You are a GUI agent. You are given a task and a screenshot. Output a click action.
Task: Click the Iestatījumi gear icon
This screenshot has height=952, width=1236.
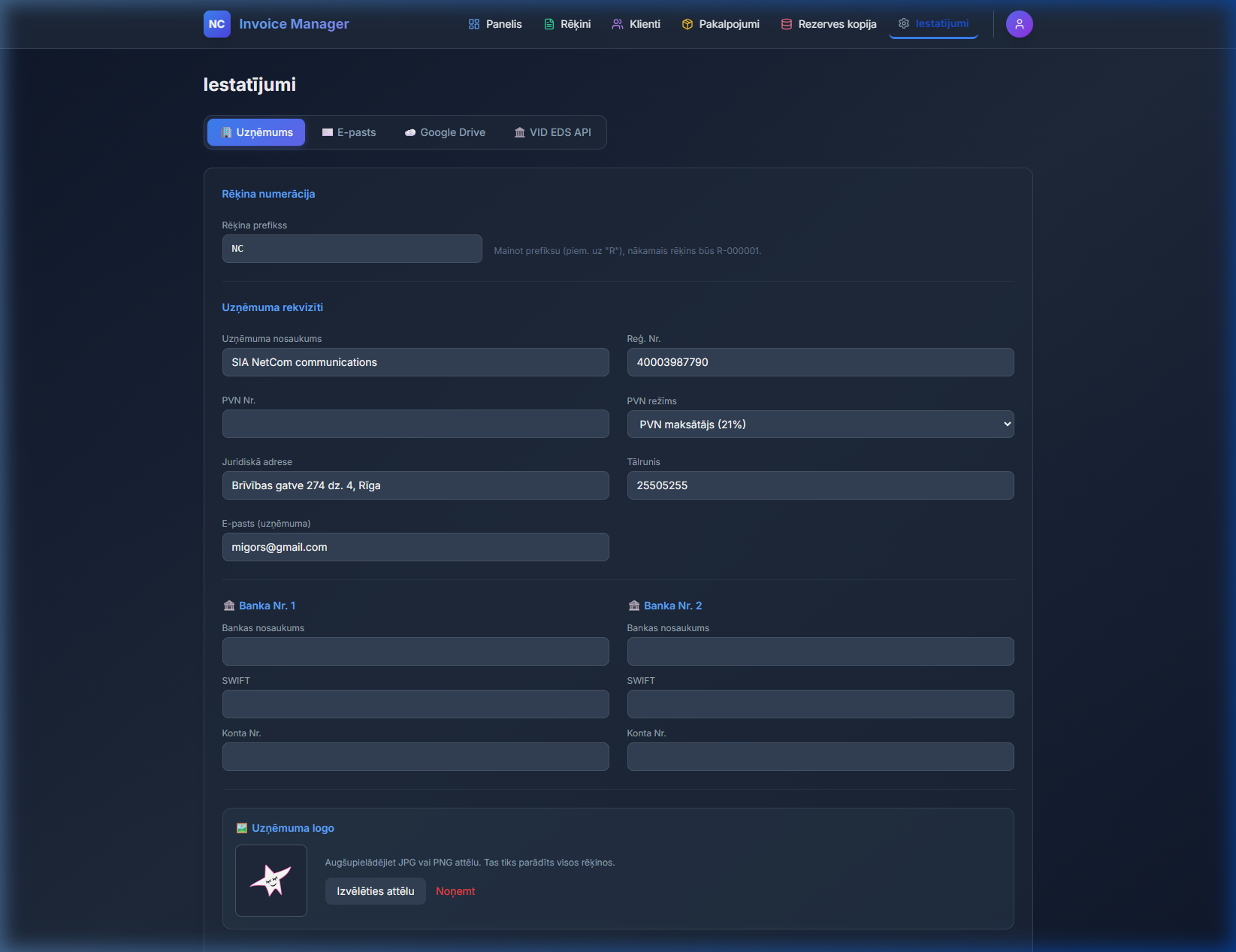click(904, 23)
